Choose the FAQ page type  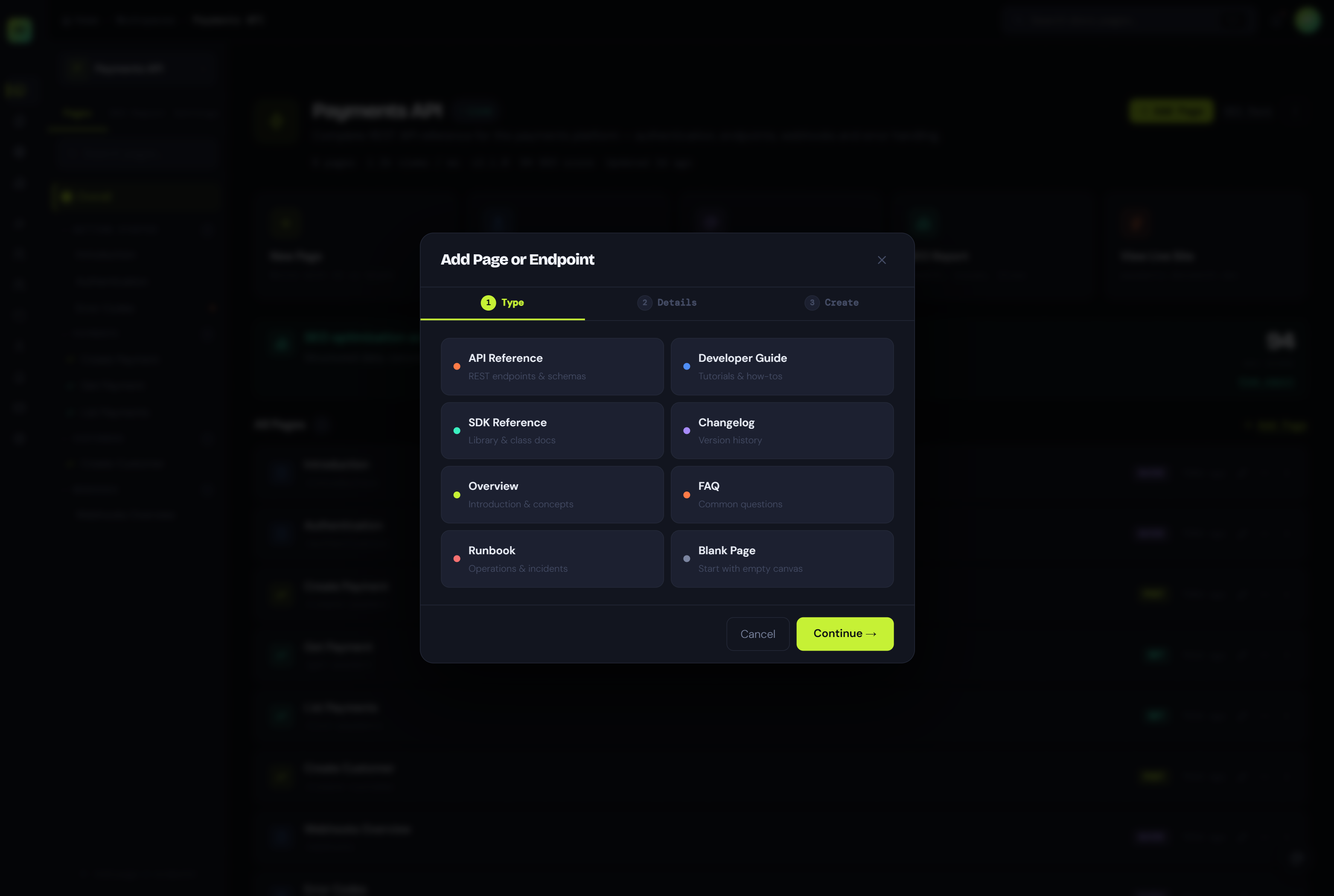coord(781,494)
